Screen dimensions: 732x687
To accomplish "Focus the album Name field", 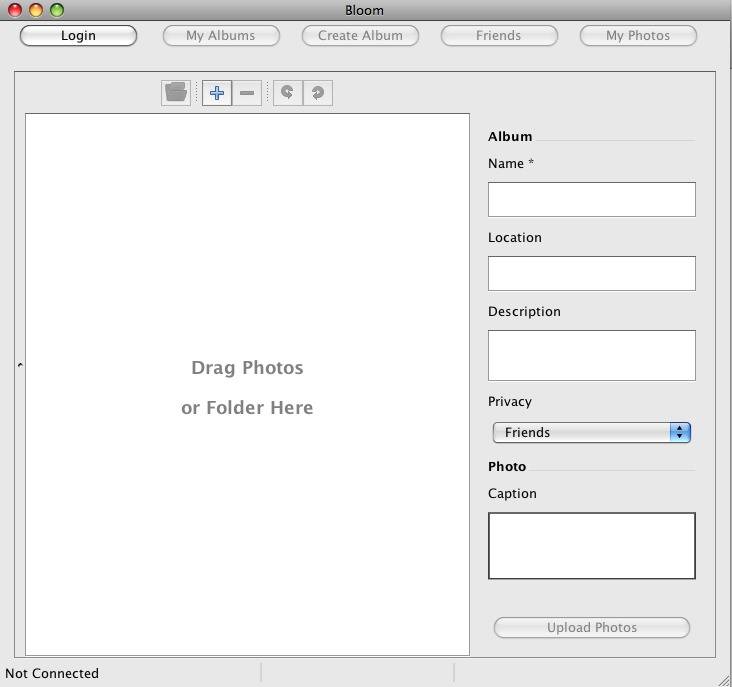I will click(x=591, y=199).
